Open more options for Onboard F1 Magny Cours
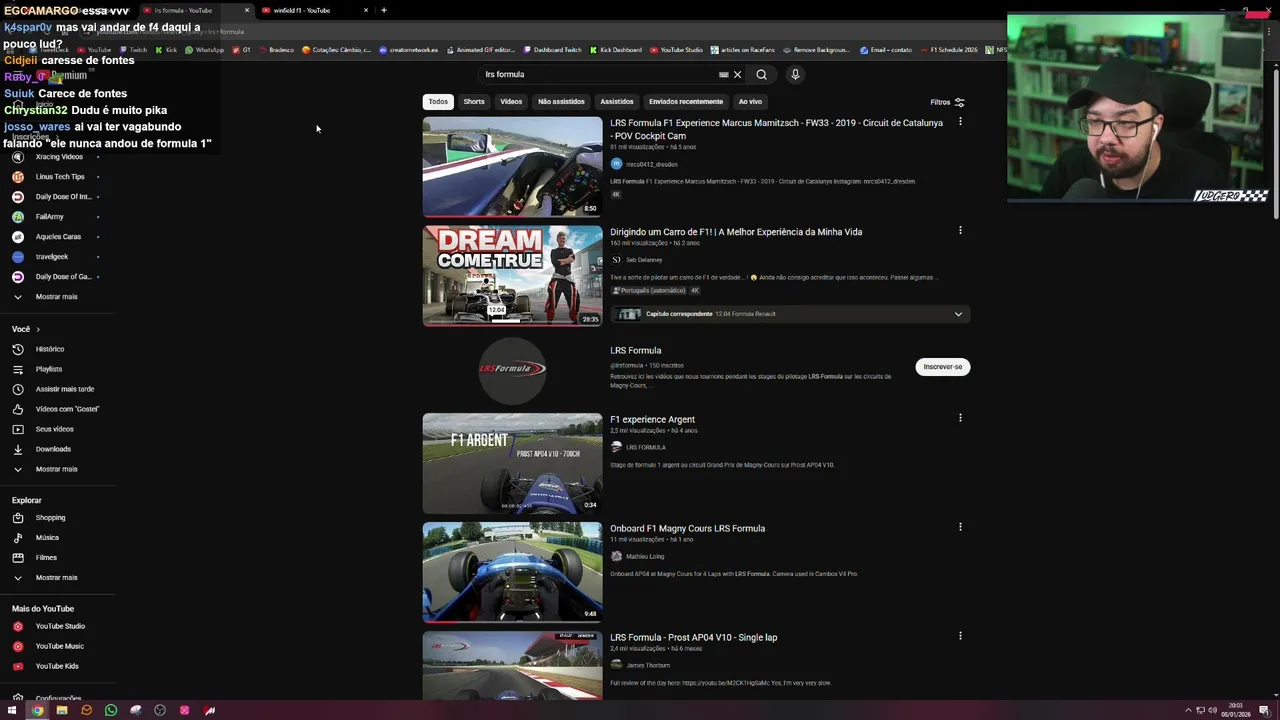1280x720 pixels. 960,527
